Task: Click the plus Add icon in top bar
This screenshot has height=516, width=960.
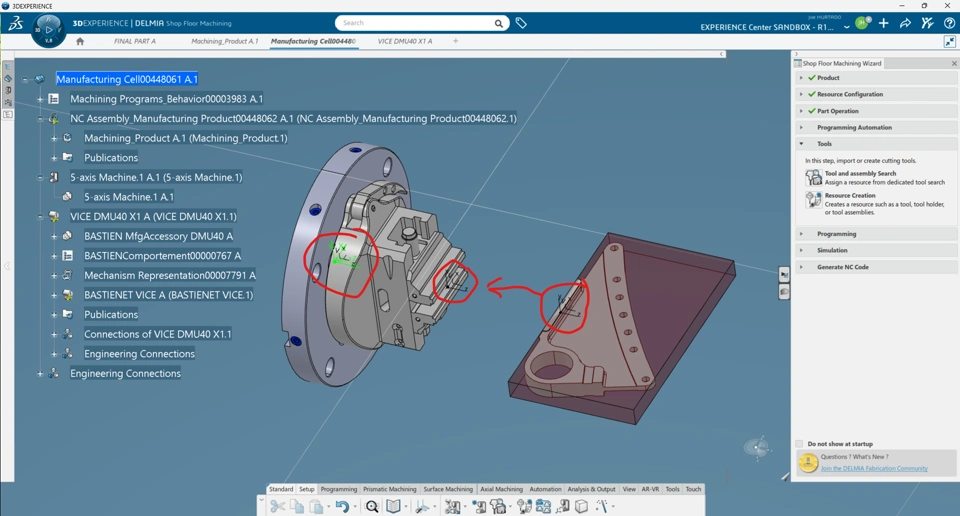Action: (x=883, y=23)
